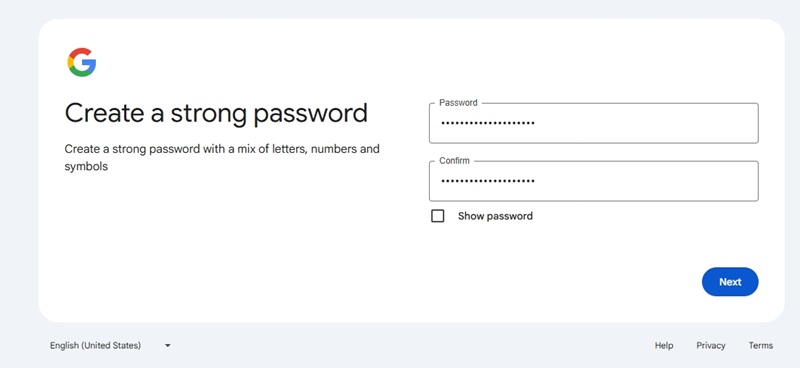The width and height of the screenshot is (800, 368).
Task: Place cursor in masked Password dots
Action: point(488,123)
